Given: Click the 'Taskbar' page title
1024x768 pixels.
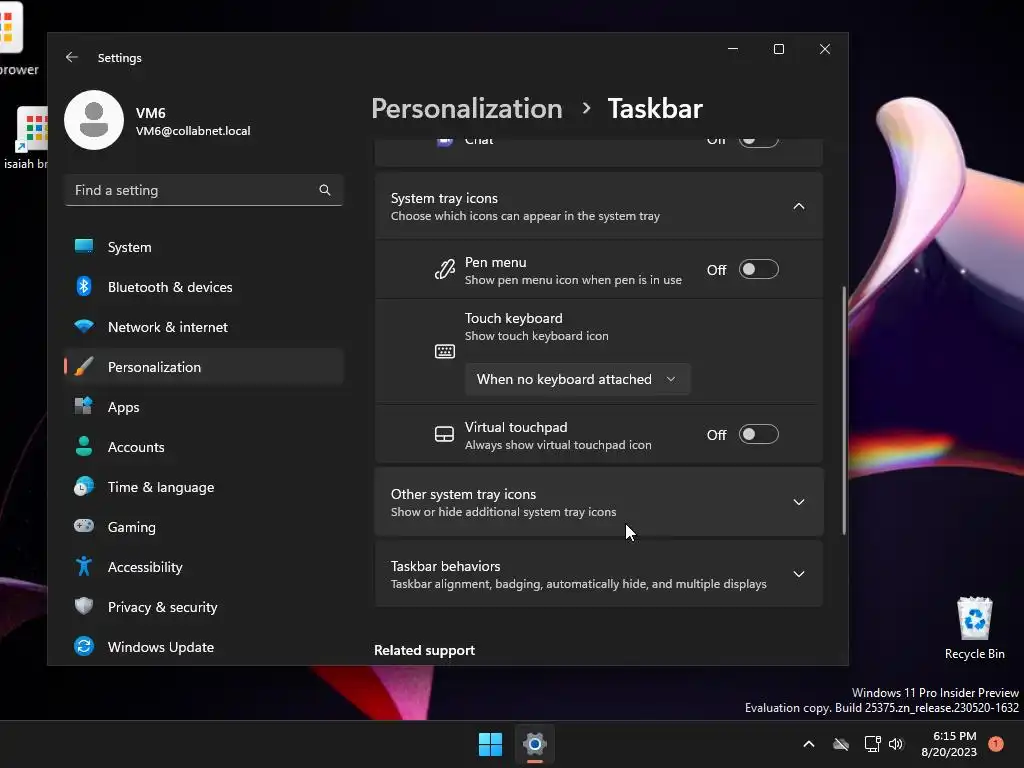Looking at the screenshot, I should coord(655,108).
